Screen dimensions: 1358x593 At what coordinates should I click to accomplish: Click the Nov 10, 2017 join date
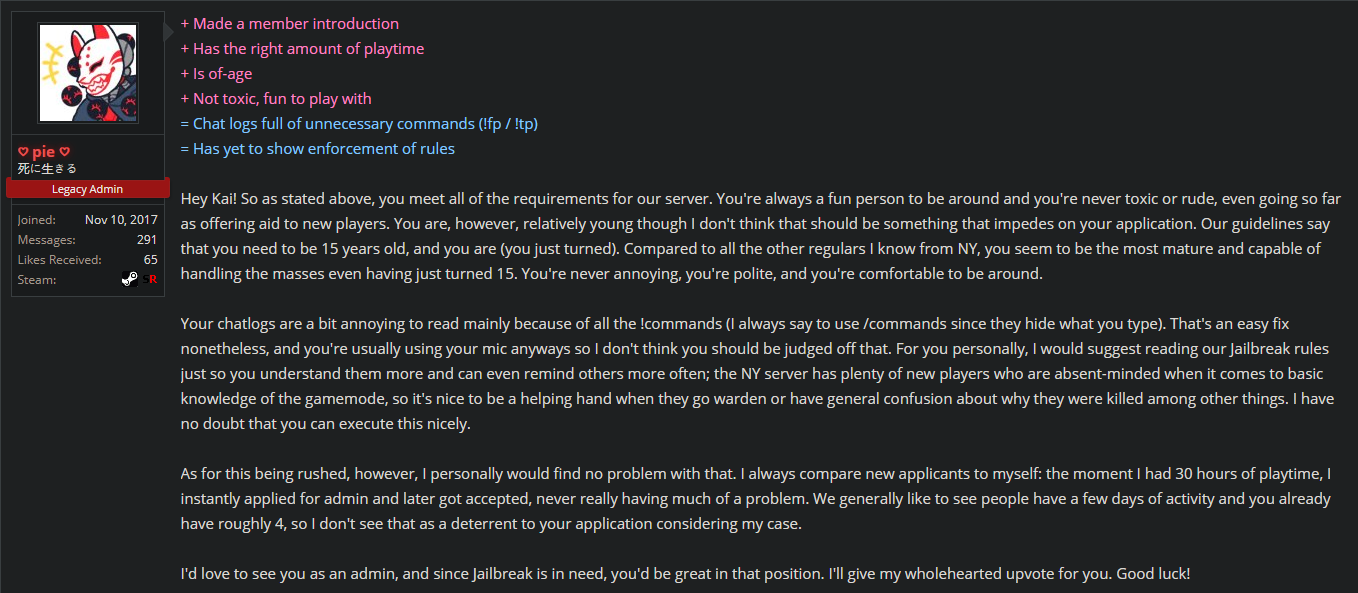121,220
